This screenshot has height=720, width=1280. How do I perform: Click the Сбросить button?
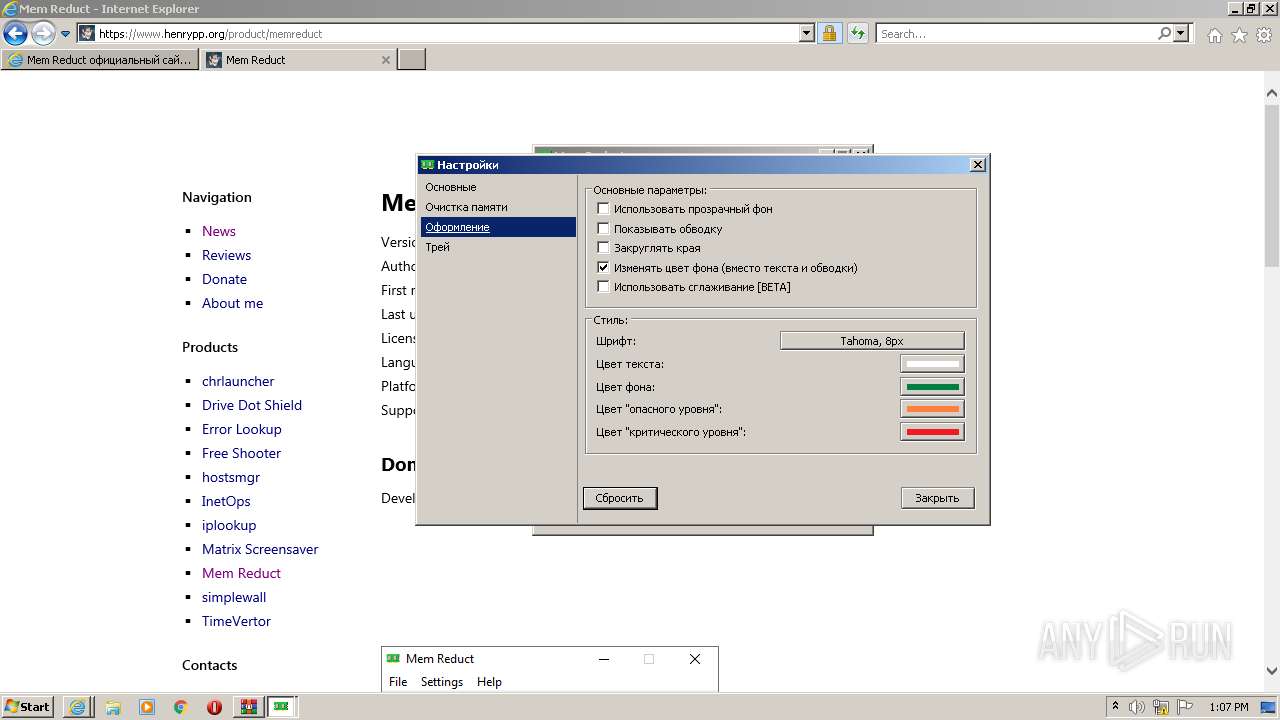pos(620,498)
